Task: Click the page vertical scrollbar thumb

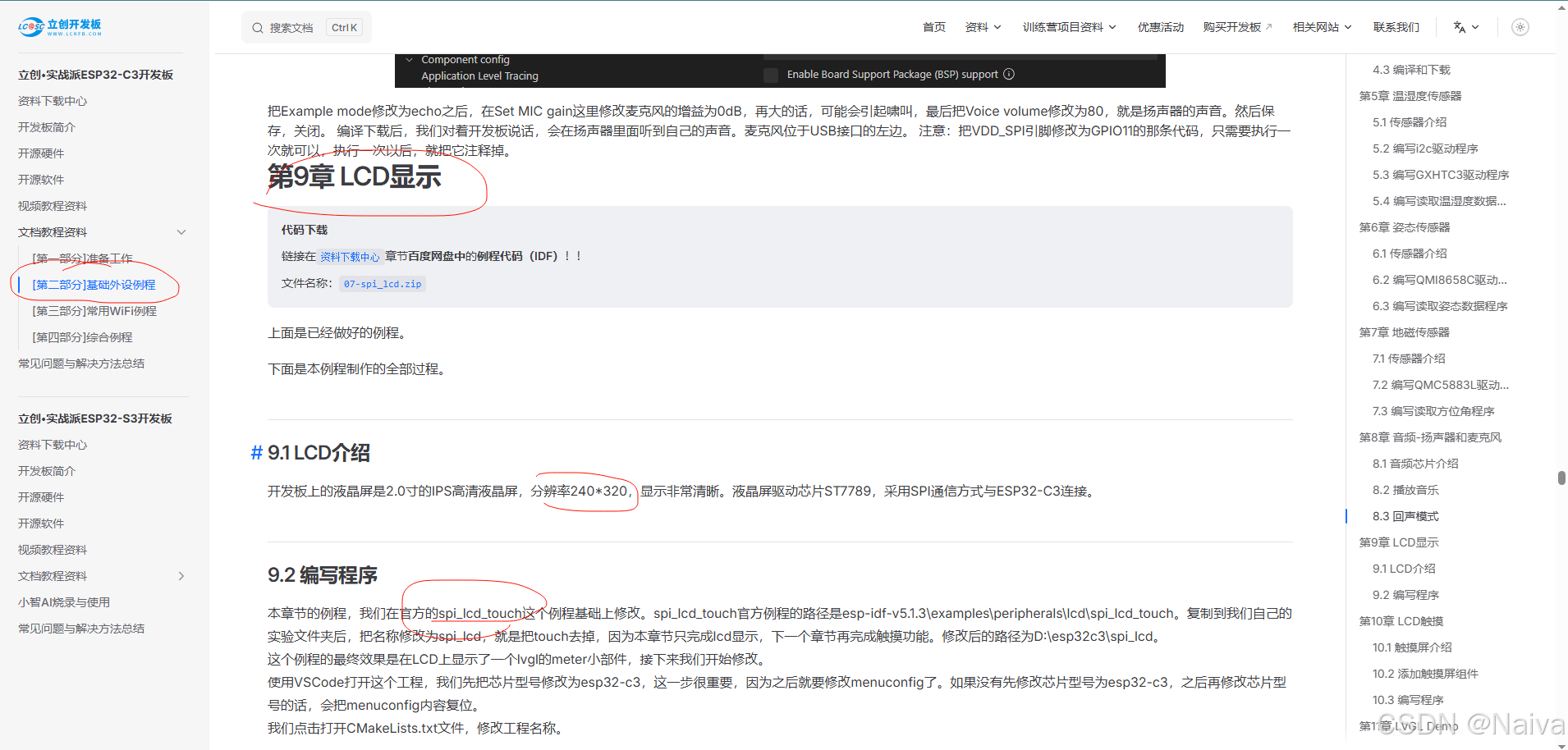Action: coord(1561,478)
